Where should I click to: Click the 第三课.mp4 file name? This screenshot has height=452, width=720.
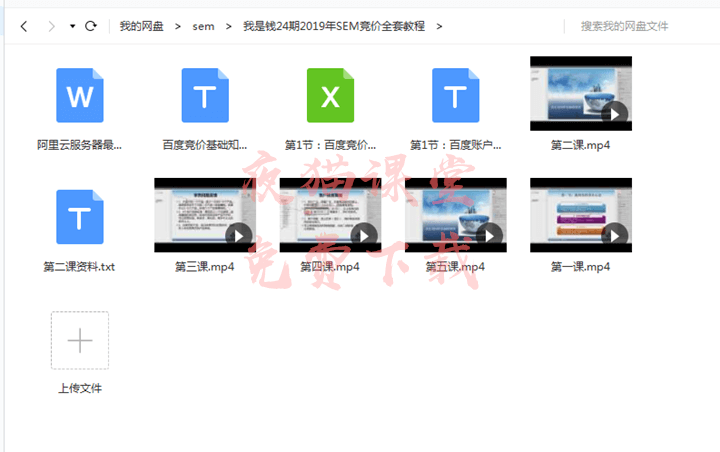click(205, 266)
